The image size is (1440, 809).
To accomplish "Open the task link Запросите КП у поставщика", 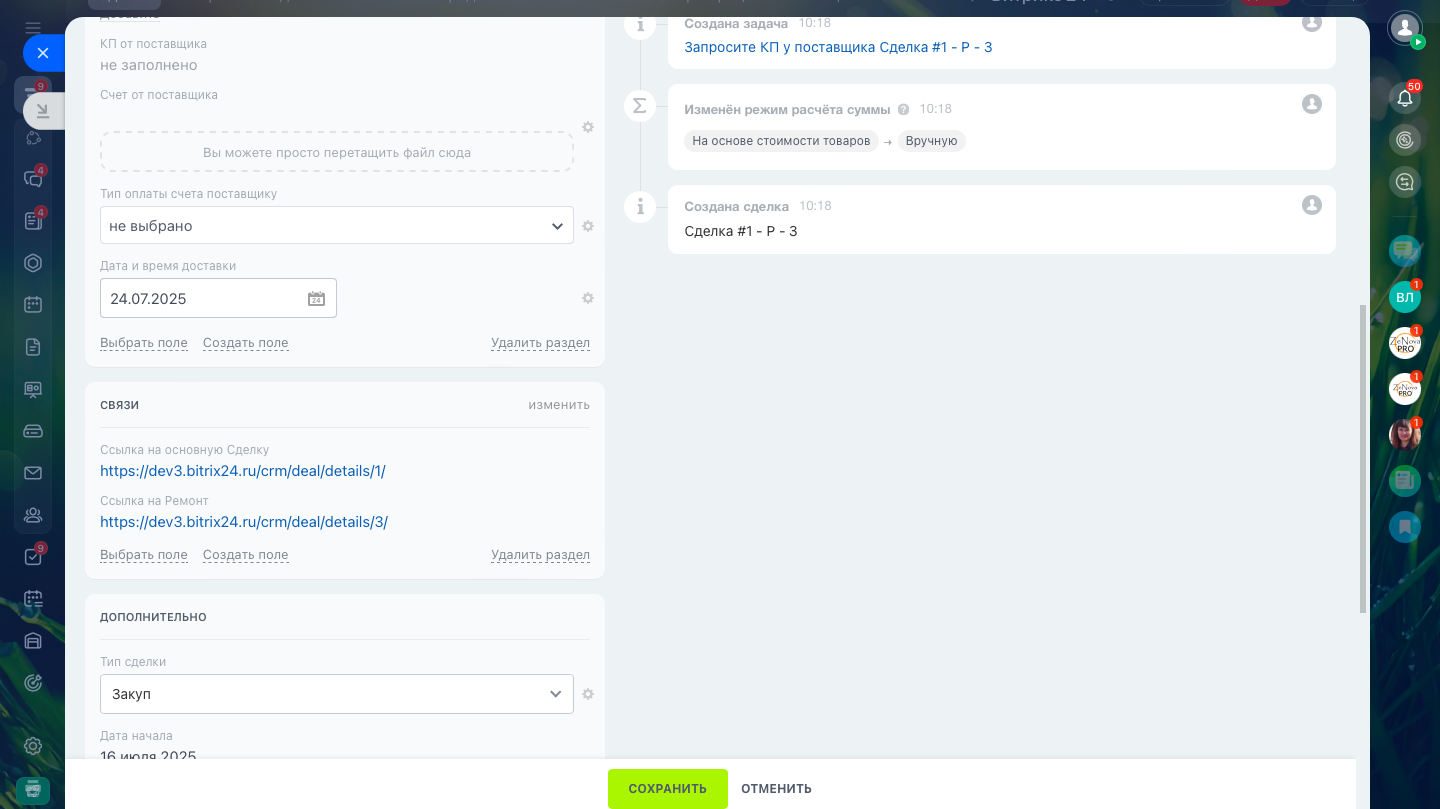I will tap(838, 47).
